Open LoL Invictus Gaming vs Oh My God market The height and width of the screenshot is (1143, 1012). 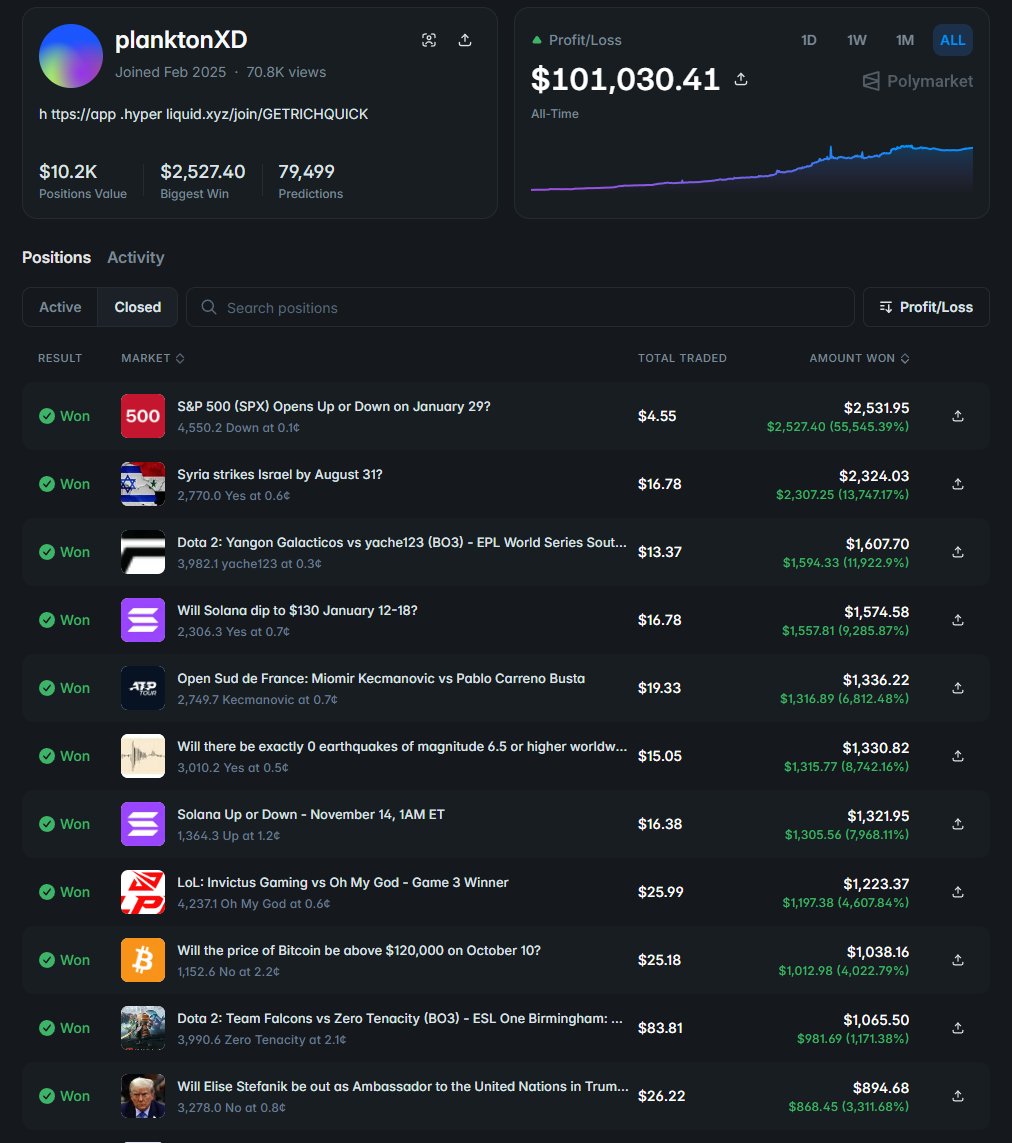click(x=343, y=882)
